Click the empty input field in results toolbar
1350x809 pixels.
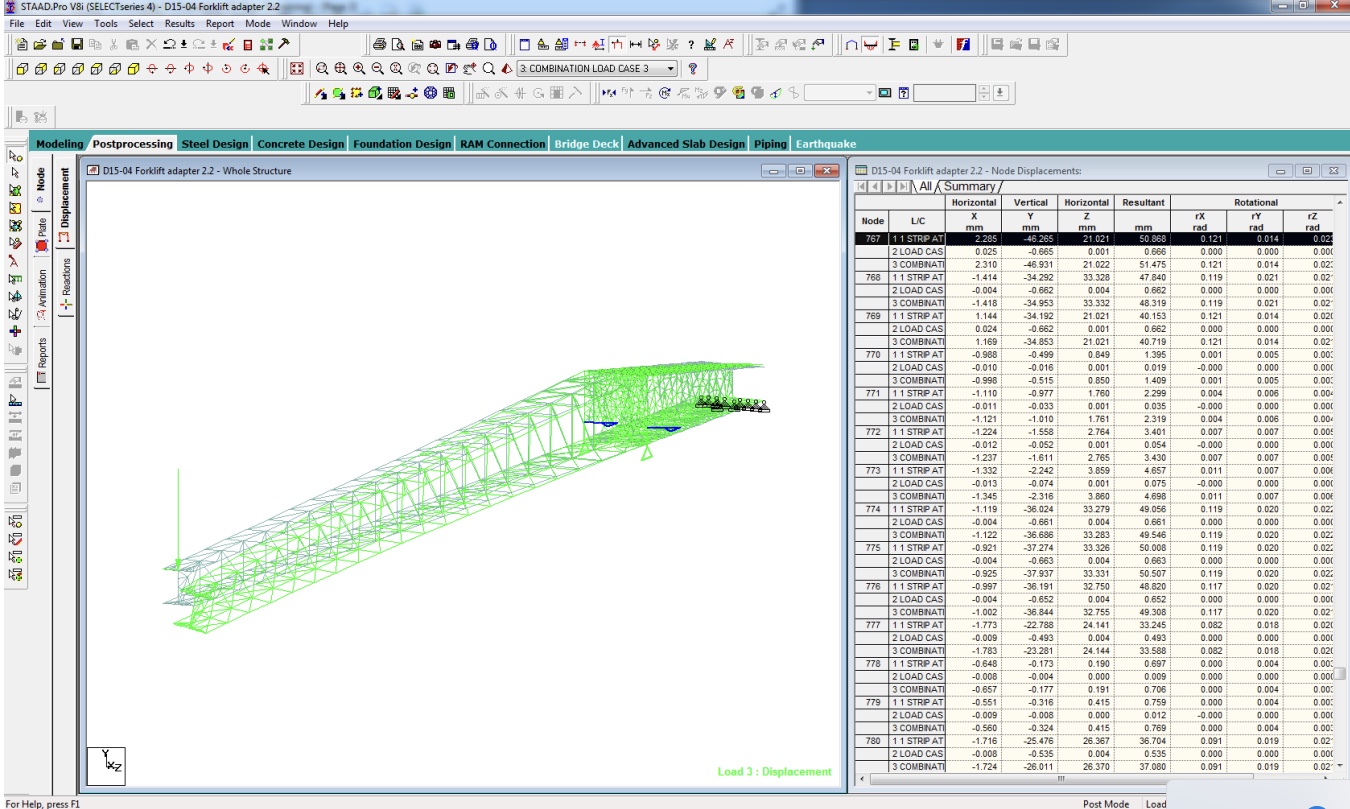945,93
